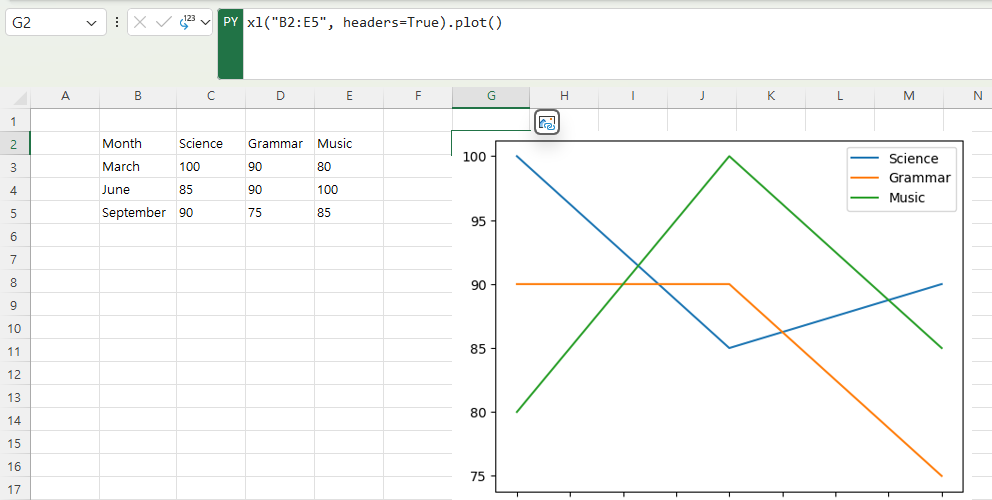
Task: Select row 12 header
Action: (15, 374)
